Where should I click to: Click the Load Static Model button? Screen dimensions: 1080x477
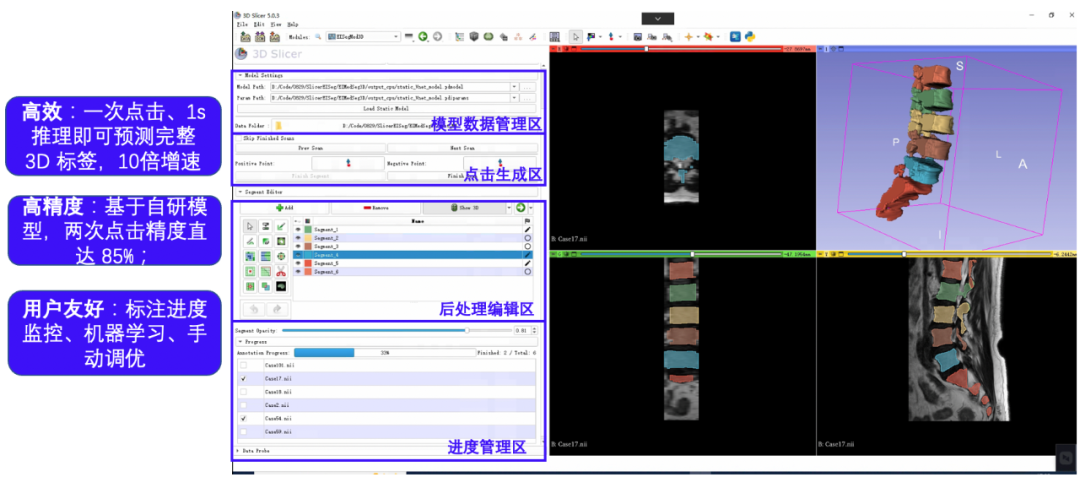coord(386,109)
